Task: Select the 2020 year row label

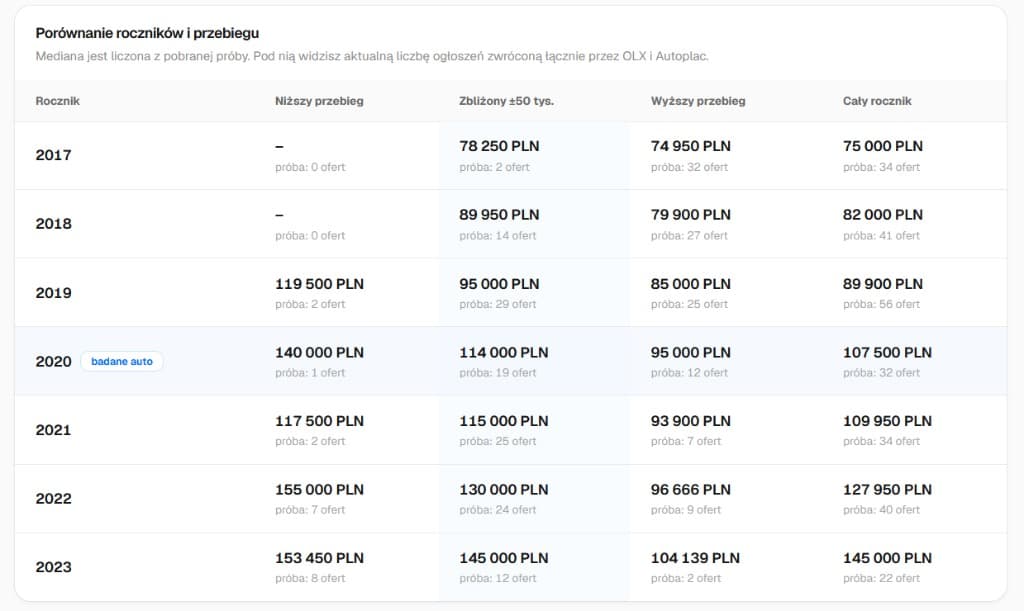Action: tap(53, 361)
